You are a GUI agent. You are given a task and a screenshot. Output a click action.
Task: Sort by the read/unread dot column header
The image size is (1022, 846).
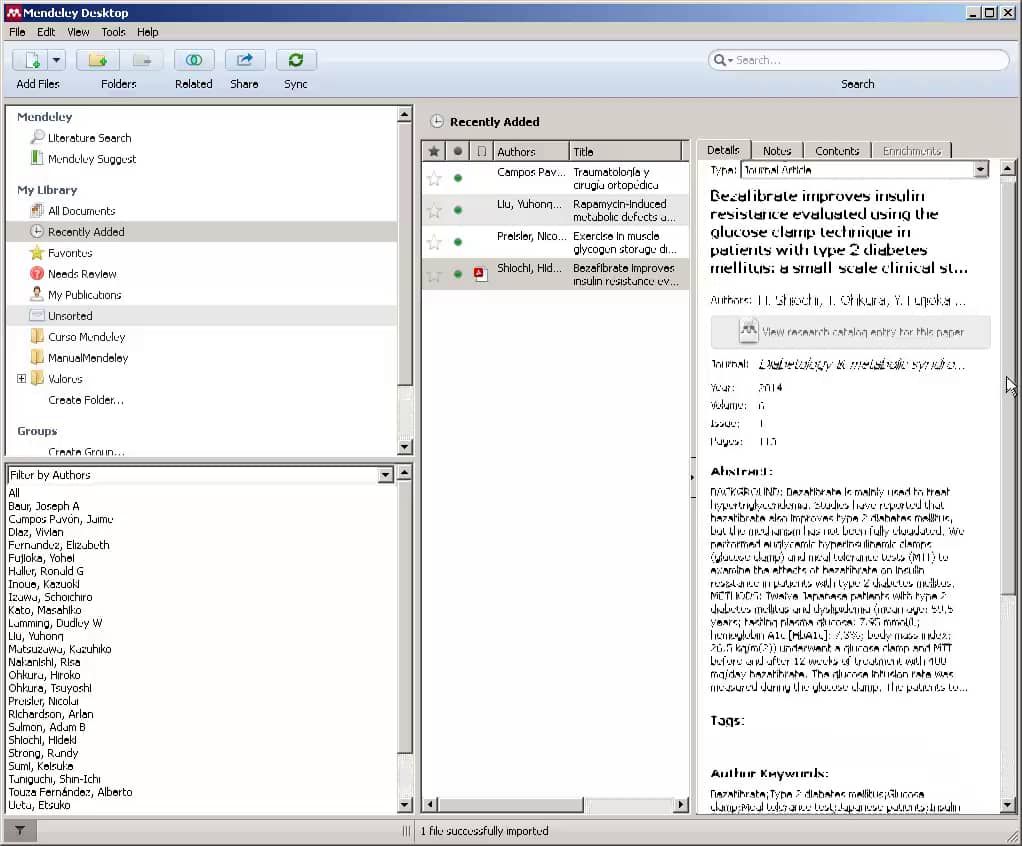coord(458,151)
